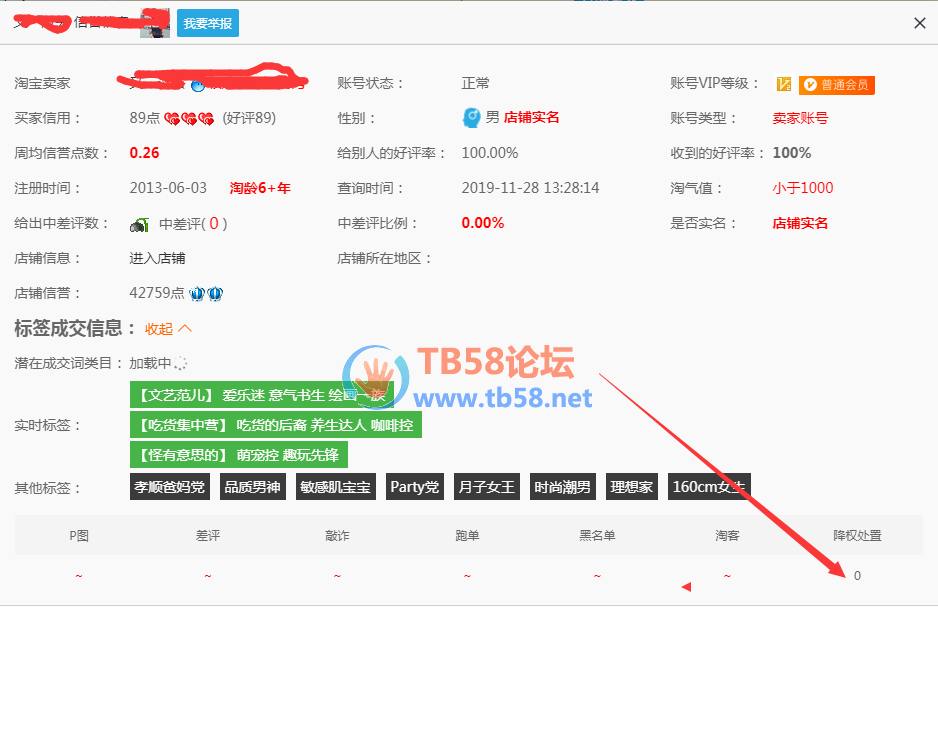Click the 中差评( 0 ) count text
The width and height of the screenshot is (938, 756).
click(x=193, y=224)
